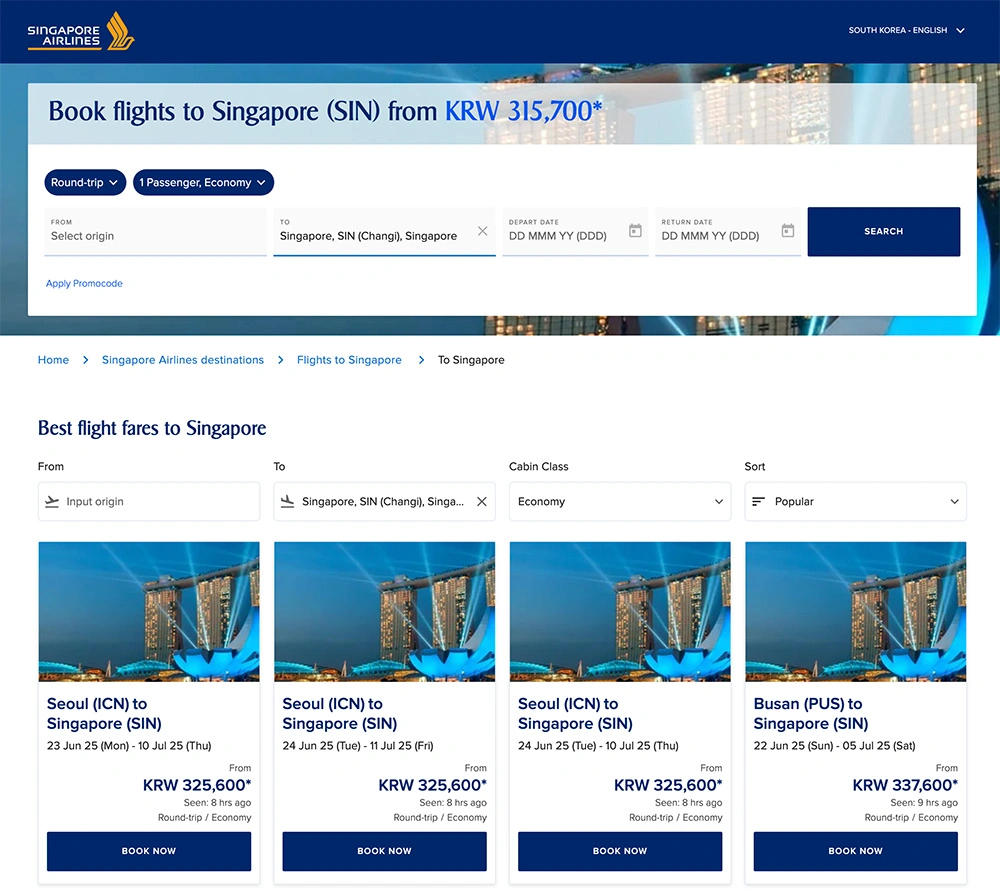Click the Seen: 9 hrs ago text
The height and width of the screenshot is (896, 1000).
point(924,802)
